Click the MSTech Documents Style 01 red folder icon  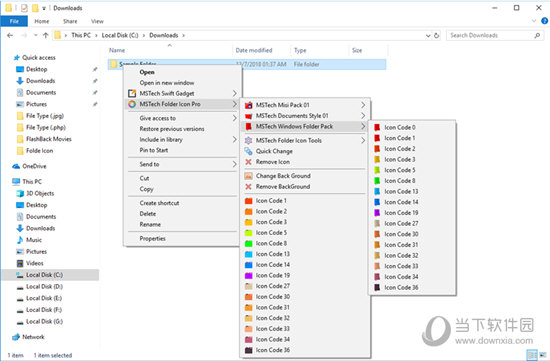[248, 116]
